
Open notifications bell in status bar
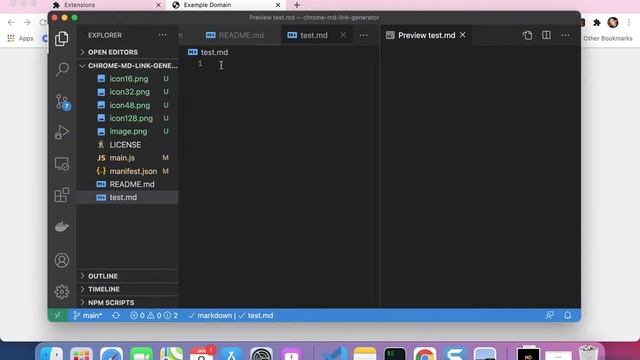[x=568, y=315]
